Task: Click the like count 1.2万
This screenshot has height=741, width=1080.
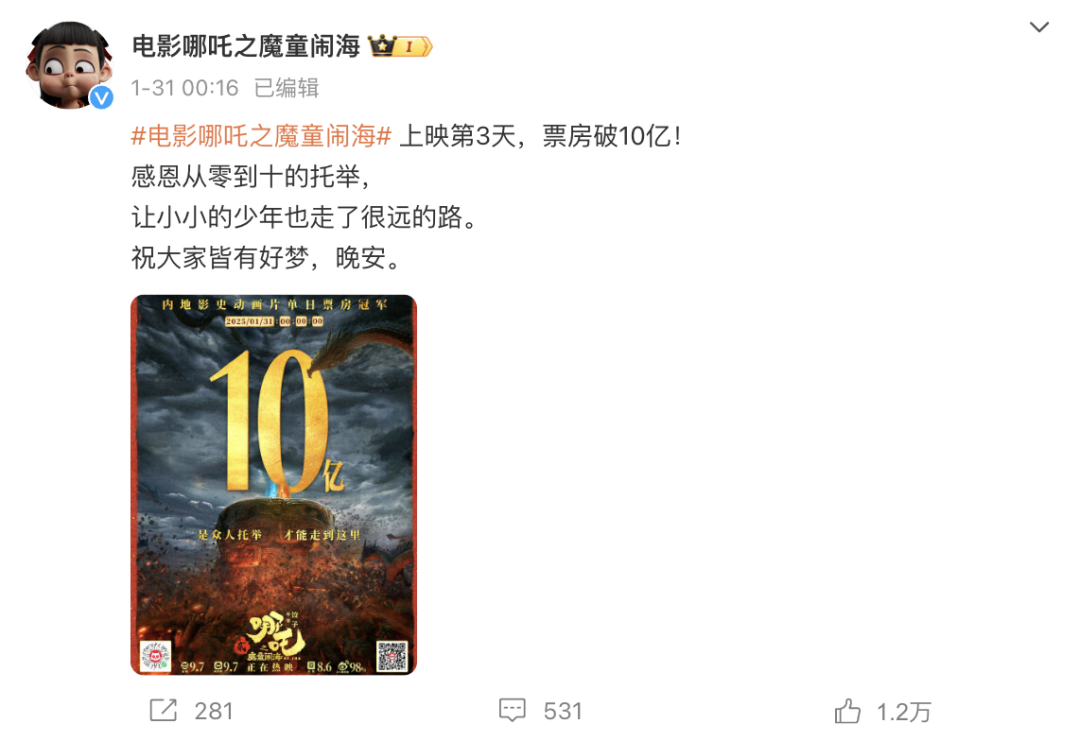Action: coord(904,712)
